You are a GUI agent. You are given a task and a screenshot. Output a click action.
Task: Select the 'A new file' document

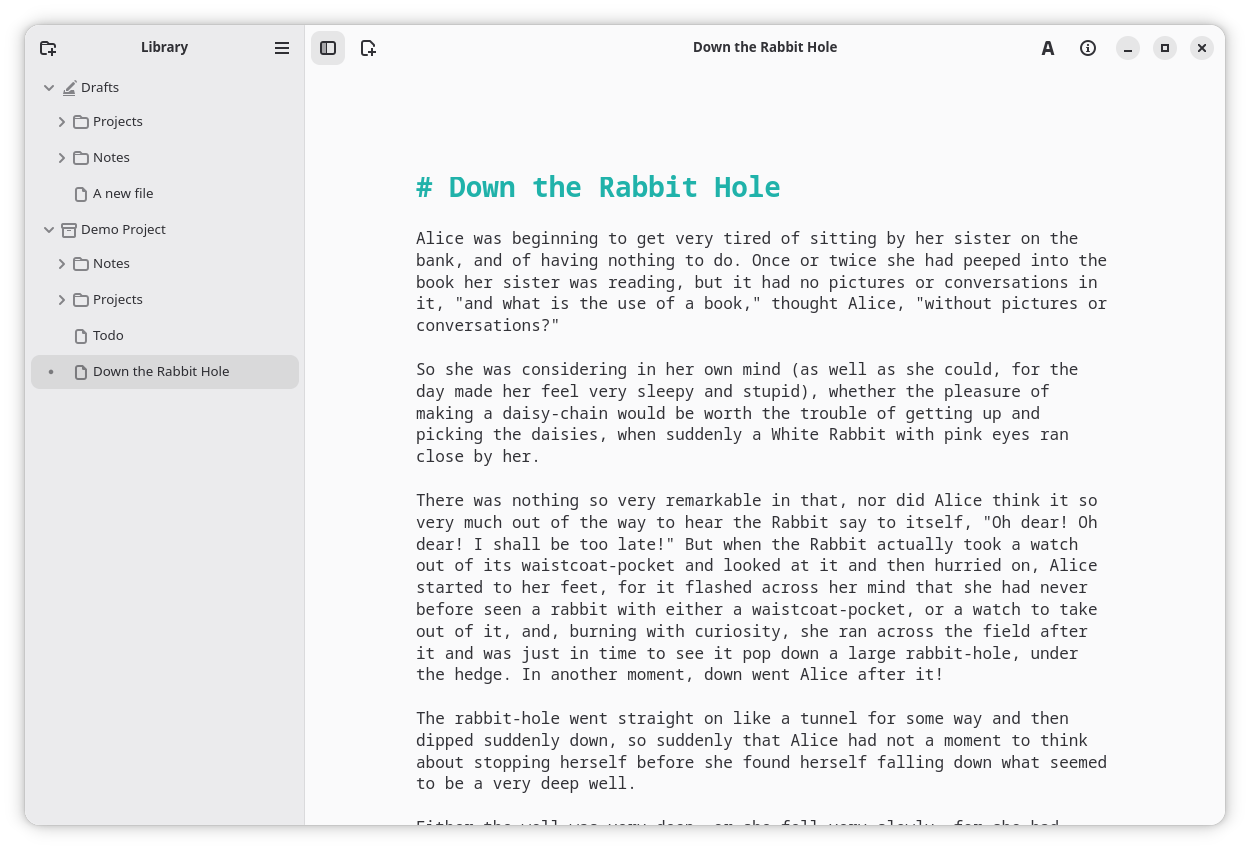click(x=123, y=193)
